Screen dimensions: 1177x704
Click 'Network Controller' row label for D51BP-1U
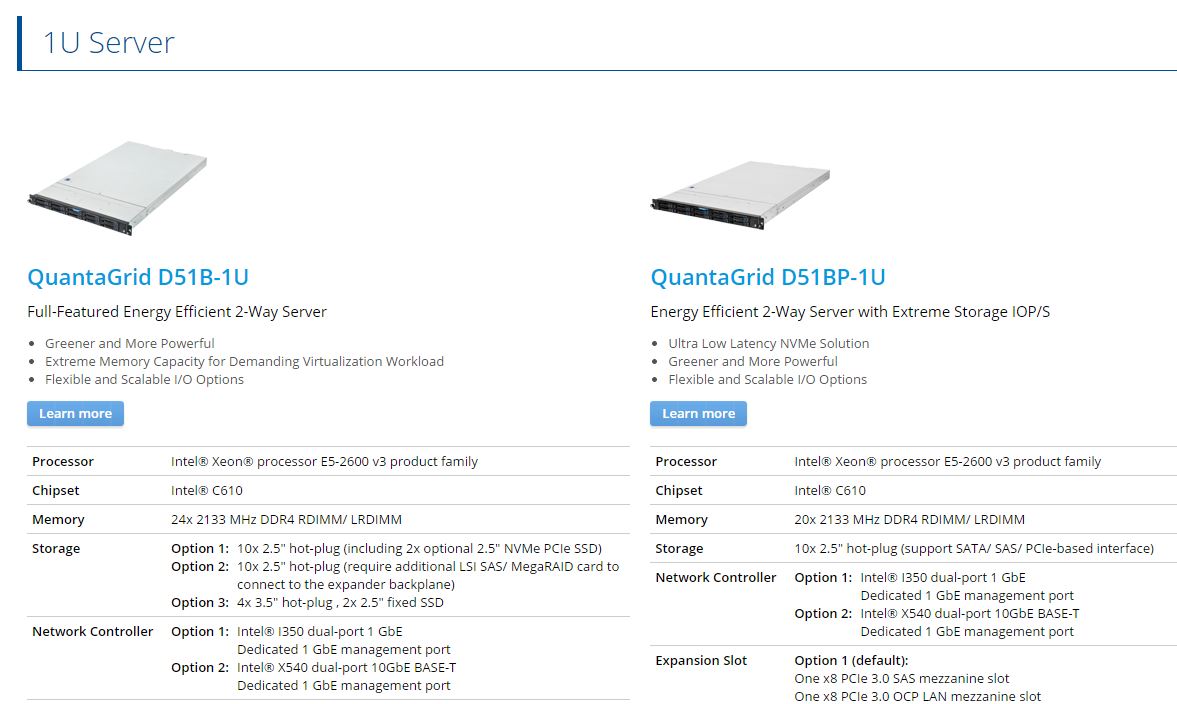pyautogui.click(x=715, y=577)
